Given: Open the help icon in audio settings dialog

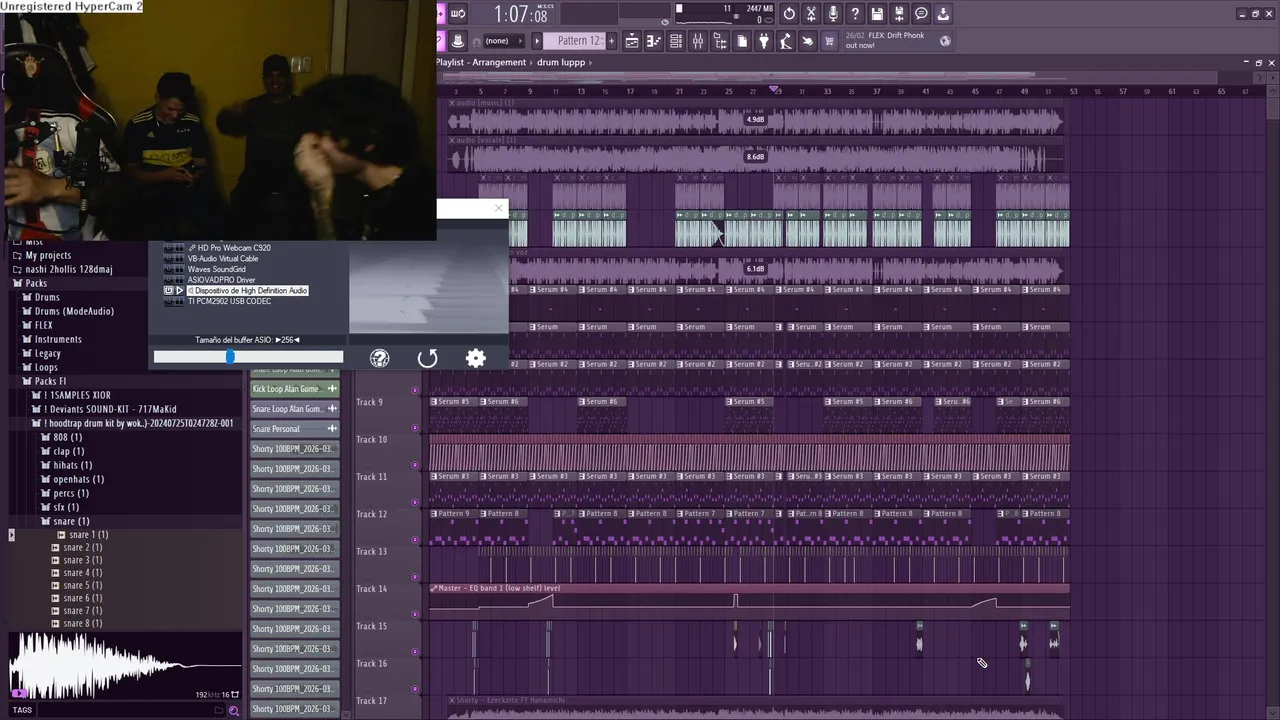Looking at the screenshot, I should pyautogui.click(x=379, y=358).
